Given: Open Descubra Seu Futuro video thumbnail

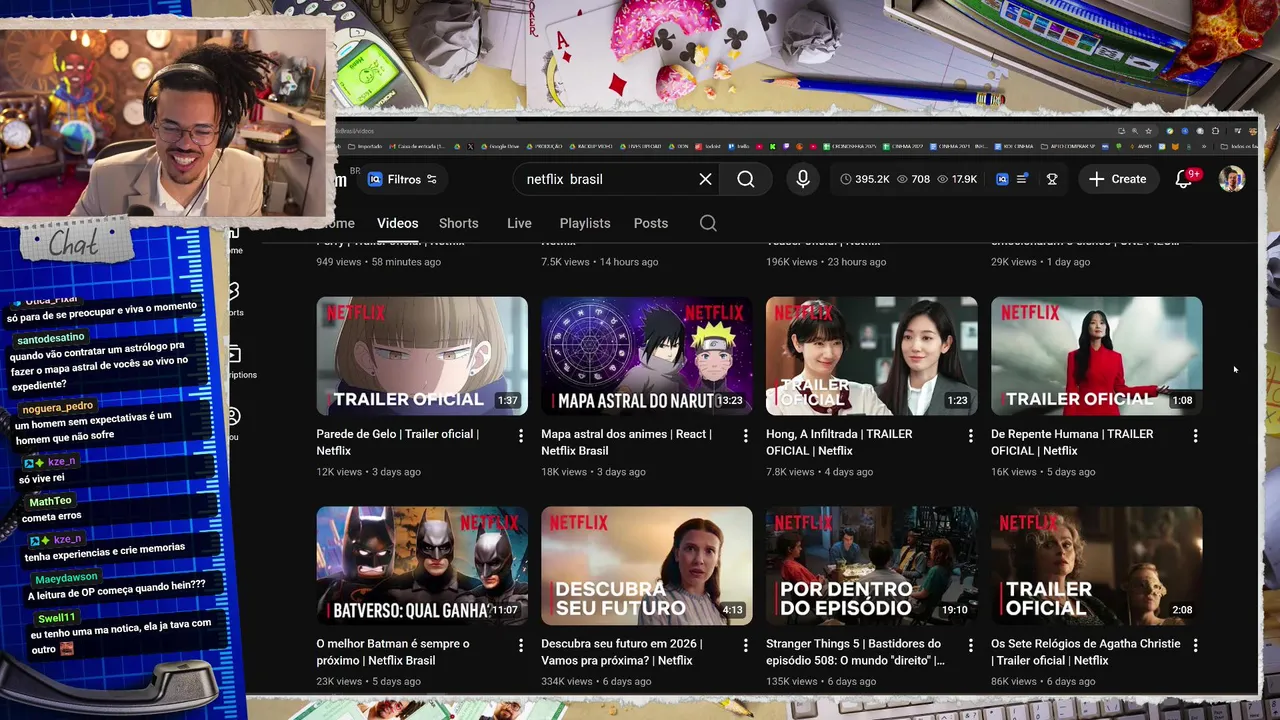Looking at the screenshot, I should (x=647, y=565).
